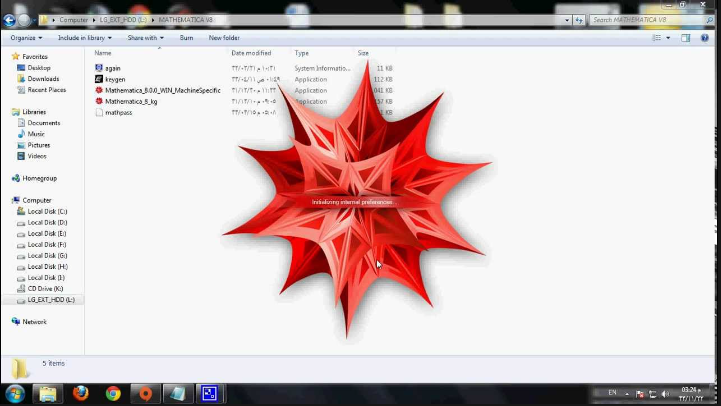
Task: Open the Videos library
Action: click(x=37, y=156)
